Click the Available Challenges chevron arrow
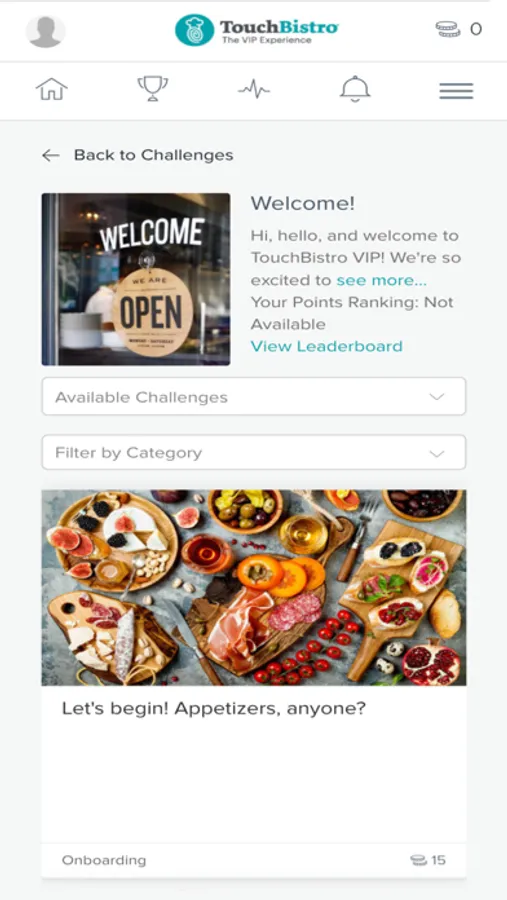The width and height of the screenshot is (507, 900). [437, 397]
